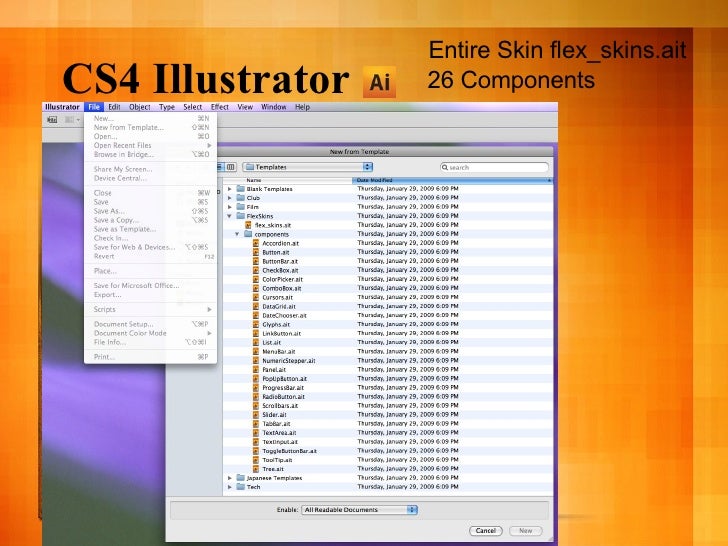Open the Window menu
This screenshot has height=546, width=728.
coord(273,107)
